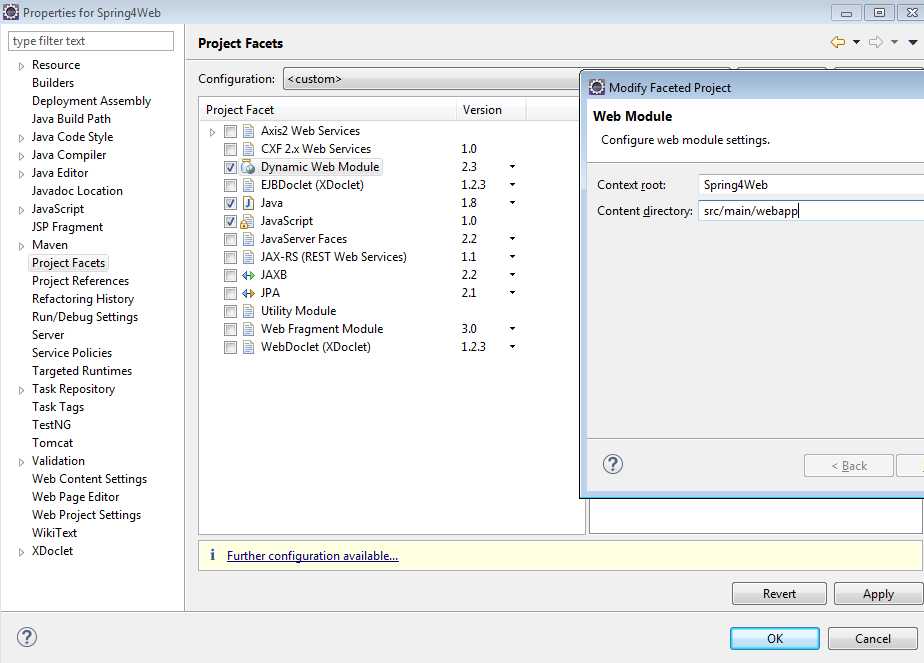
Task: Click help icon in Modify Faceted Project dialog
Action: tap(613, 464)
